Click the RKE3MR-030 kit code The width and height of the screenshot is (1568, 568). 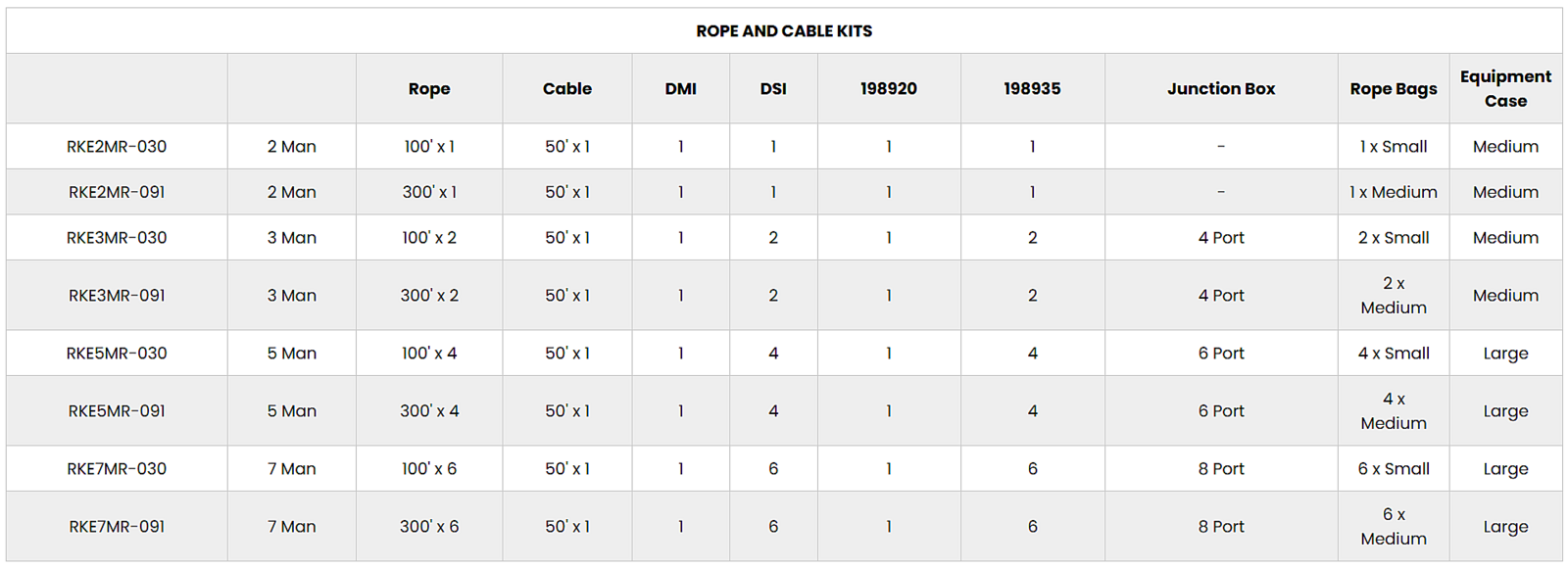(x=117, y=238)
